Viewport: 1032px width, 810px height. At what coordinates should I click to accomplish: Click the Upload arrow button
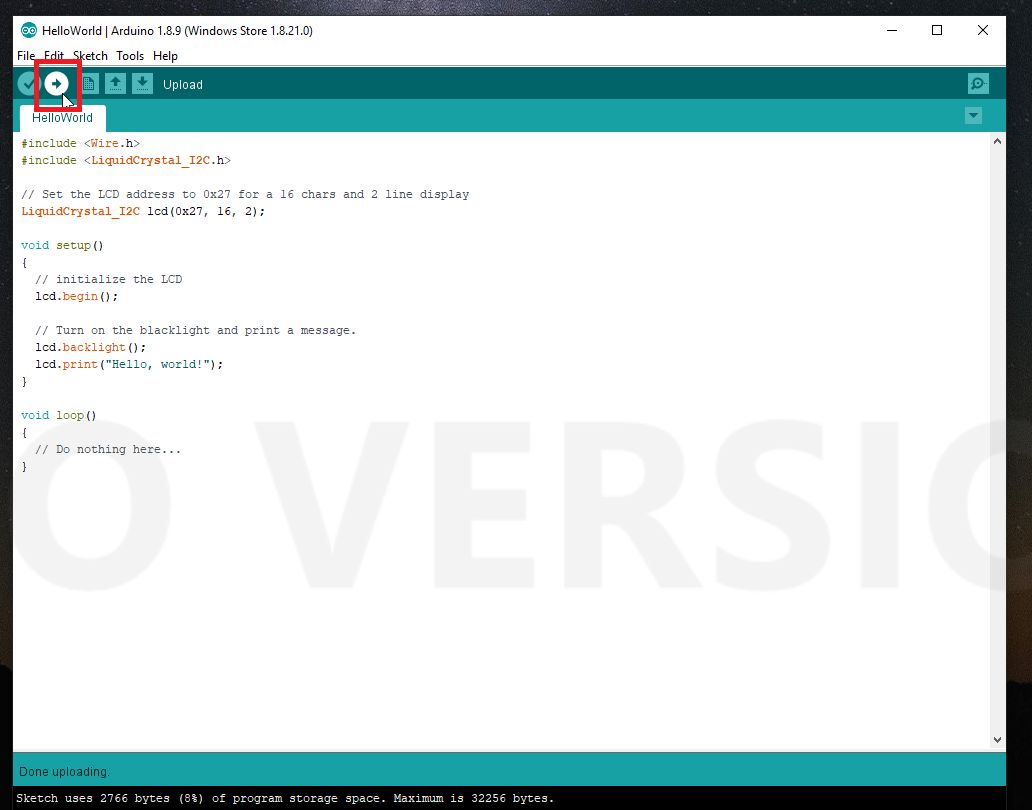click(57, 84)
